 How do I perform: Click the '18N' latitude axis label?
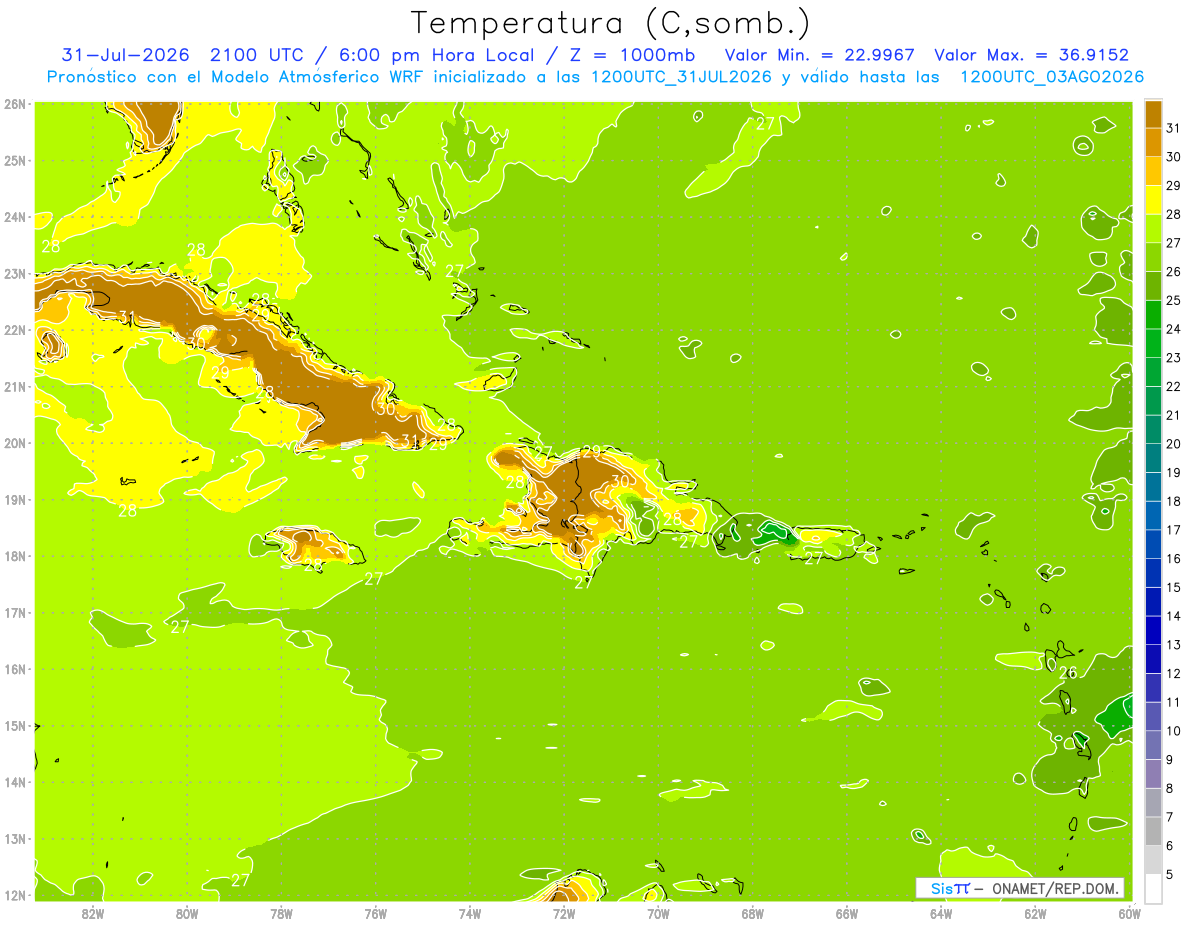point(15,556)
